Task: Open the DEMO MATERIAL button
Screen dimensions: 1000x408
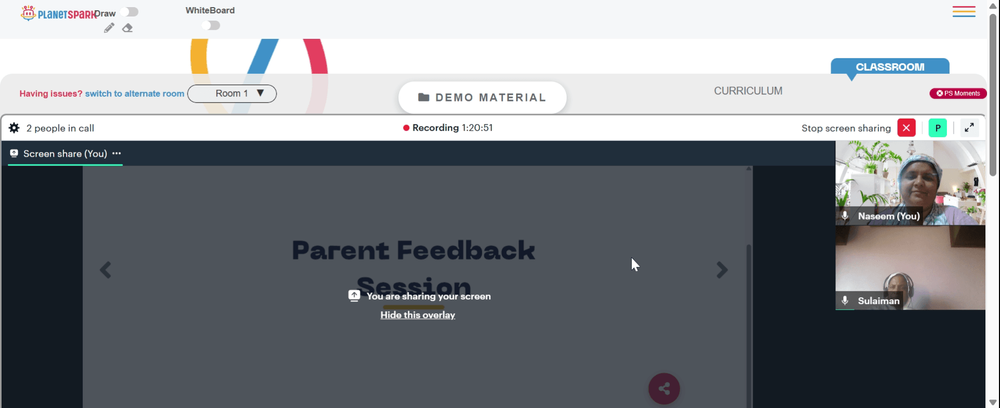Action: tap(482, 98)
